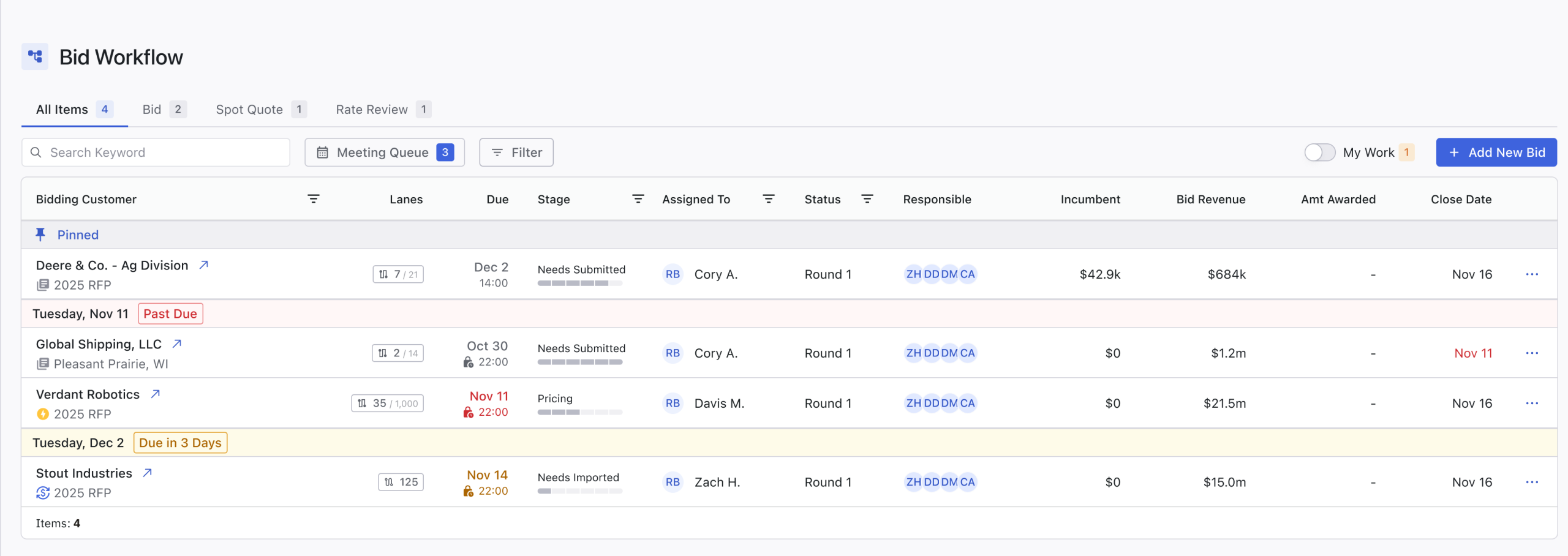Image resolution: width=1568 pixels, height=556 pixels.
Task: Click lanes badge 7/21 for Deere
Action: pyautogui.click(x=398, y=274)
